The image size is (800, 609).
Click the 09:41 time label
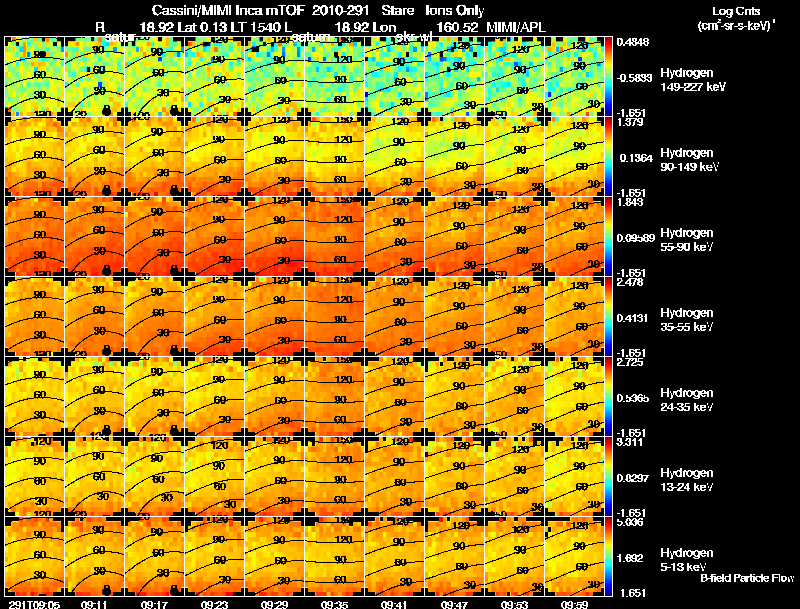coord(394,604)
